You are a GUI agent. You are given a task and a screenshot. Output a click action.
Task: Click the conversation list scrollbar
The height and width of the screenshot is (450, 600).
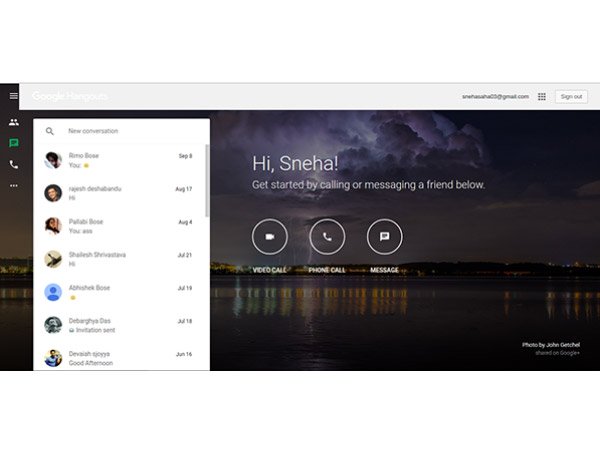tap(207, 180)
